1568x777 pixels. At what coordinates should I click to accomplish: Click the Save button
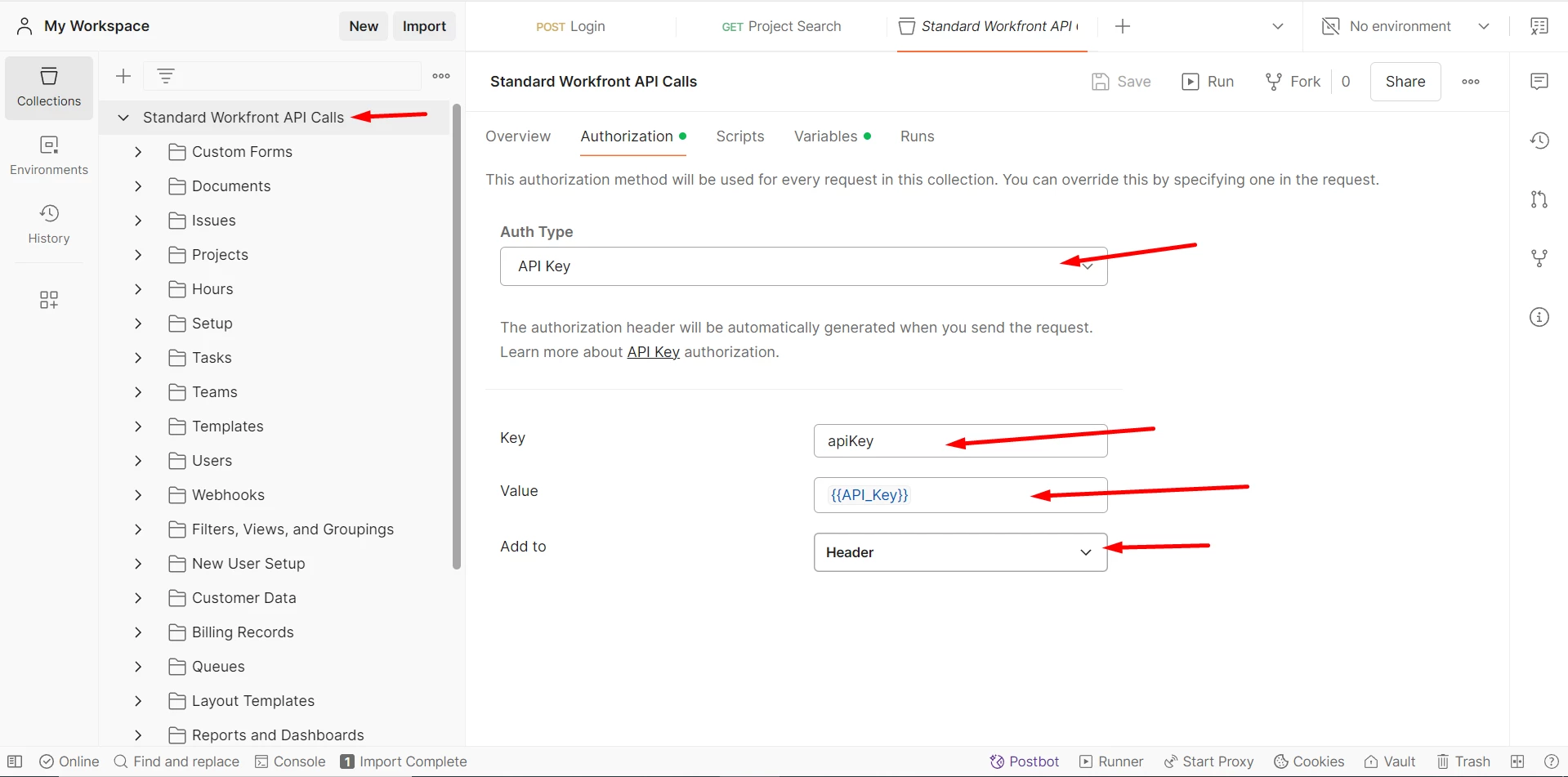coord(1121,82)
